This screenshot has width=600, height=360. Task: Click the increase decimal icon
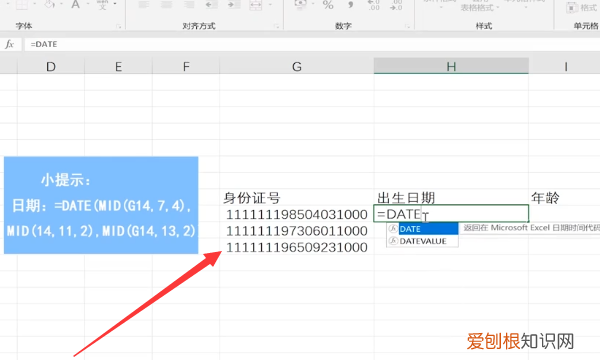373,5
